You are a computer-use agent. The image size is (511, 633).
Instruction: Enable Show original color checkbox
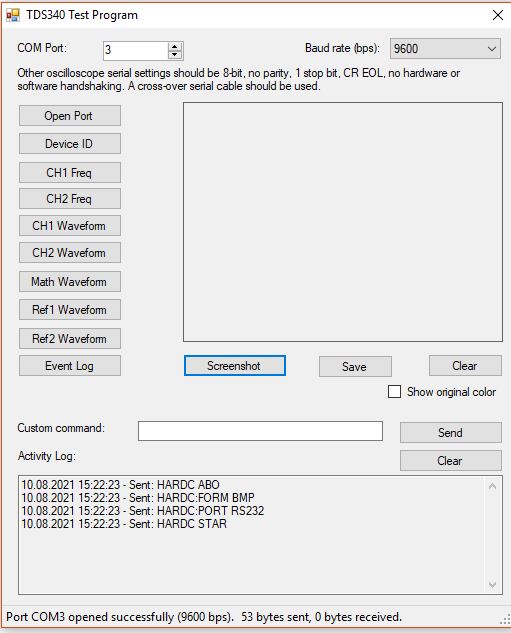[394, 392]
